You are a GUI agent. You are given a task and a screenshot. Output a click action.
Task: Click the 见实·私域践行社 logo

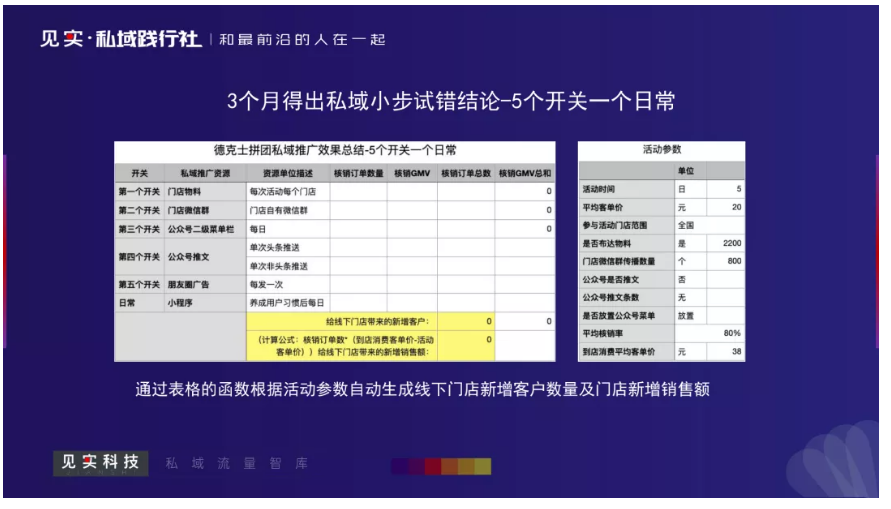[120, 39]
